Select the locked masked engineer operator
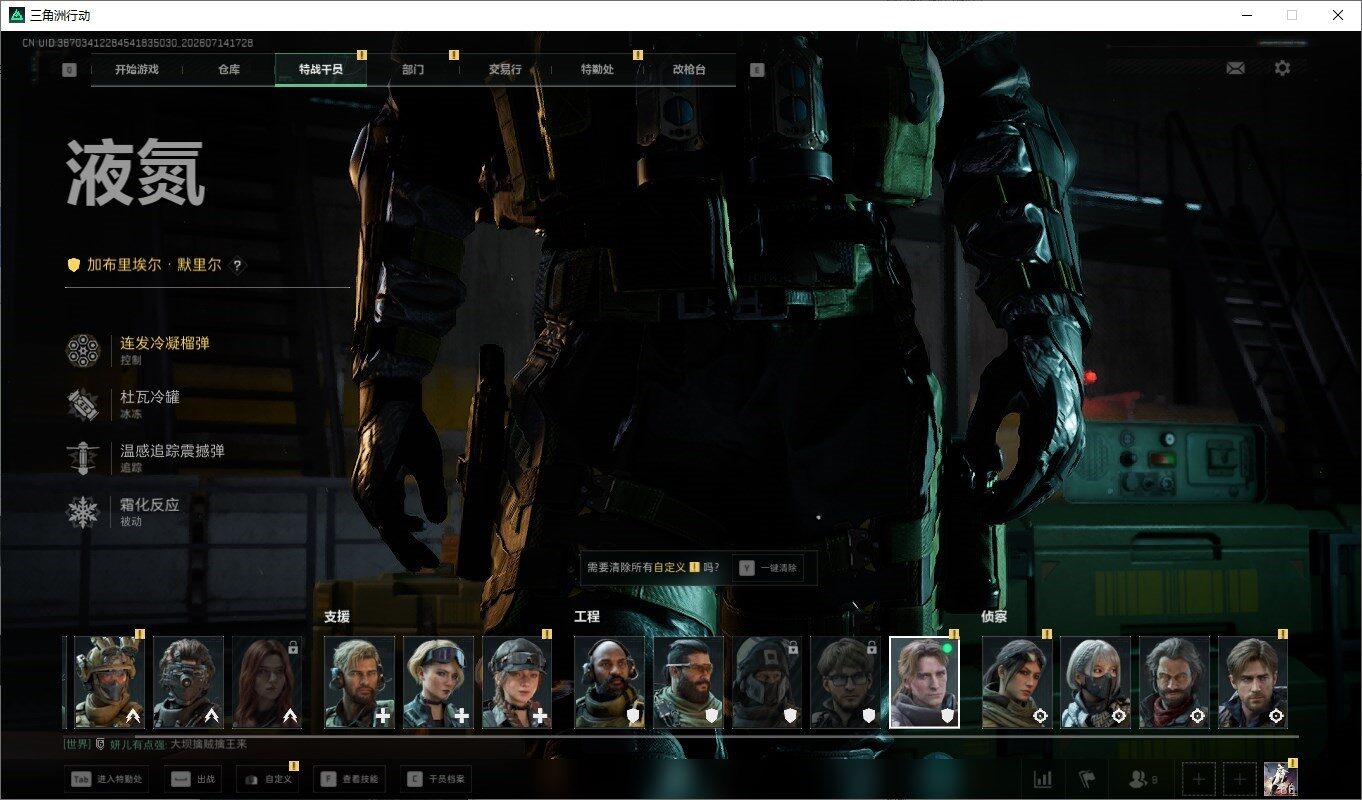This screenshot has width=1362, height=800. pos(768,682)
